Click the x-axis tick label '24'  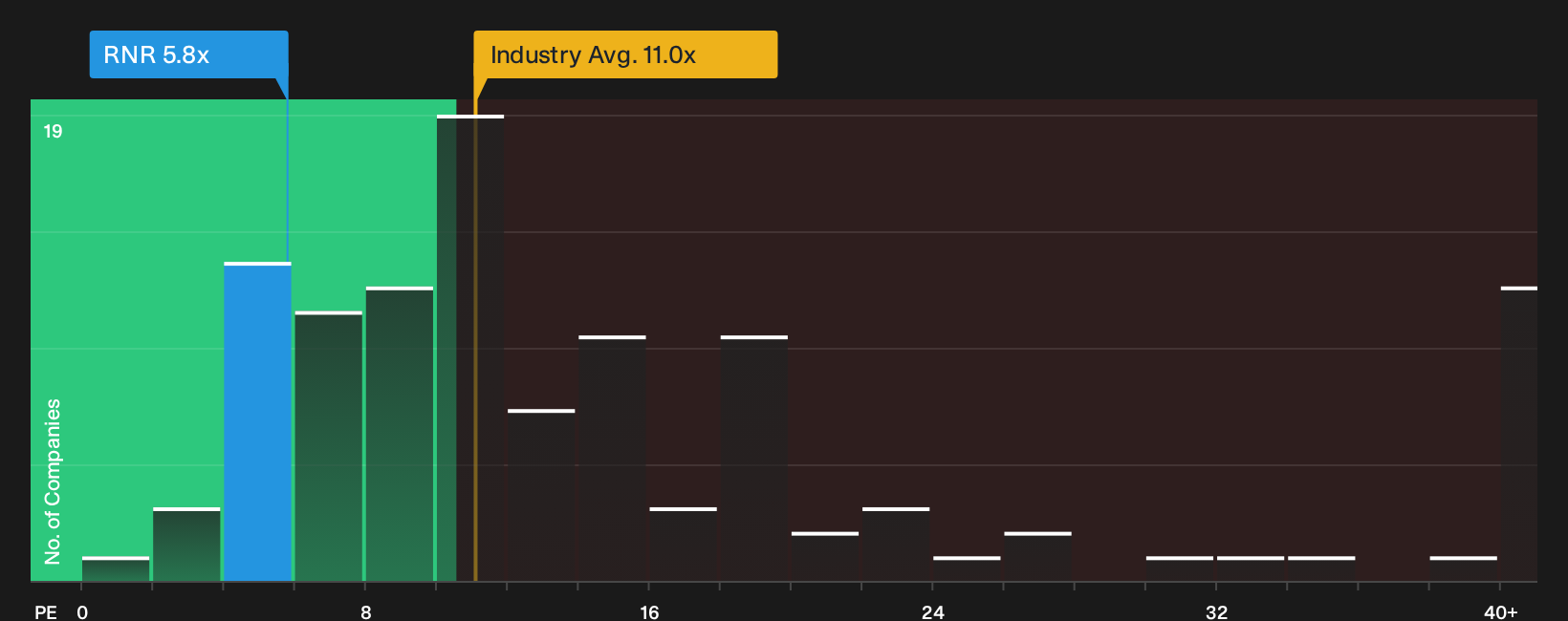[933, 611]
